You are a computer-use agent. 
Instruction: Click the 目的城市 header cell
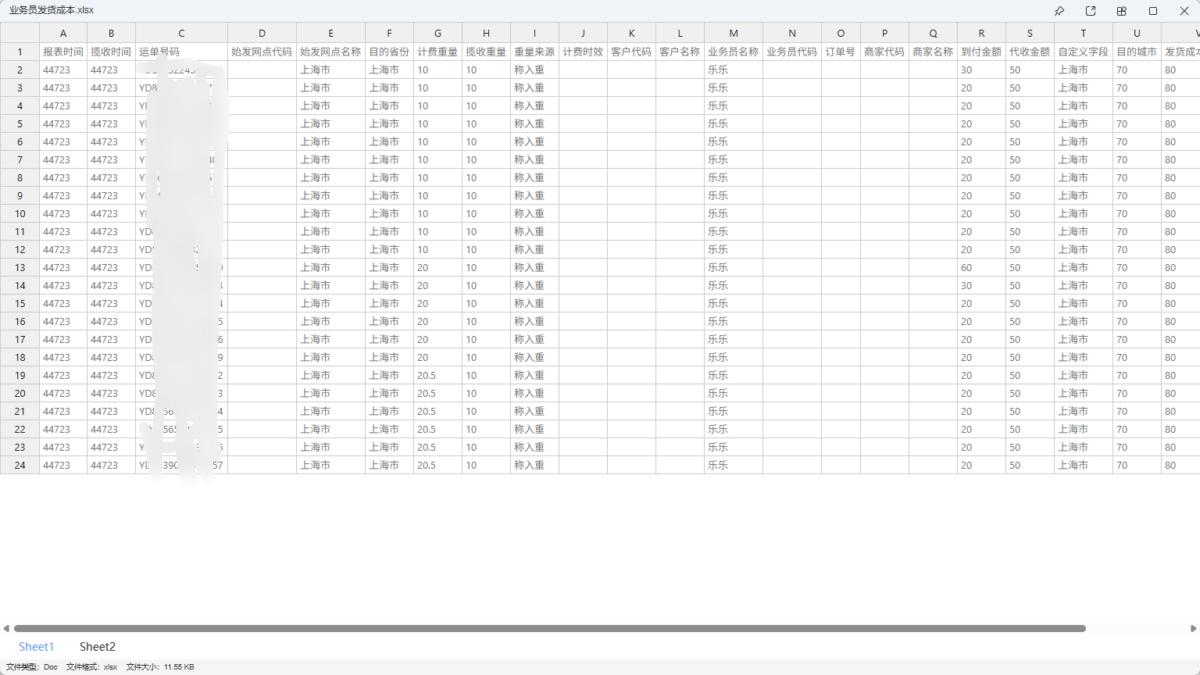[x=1137, y=51]
